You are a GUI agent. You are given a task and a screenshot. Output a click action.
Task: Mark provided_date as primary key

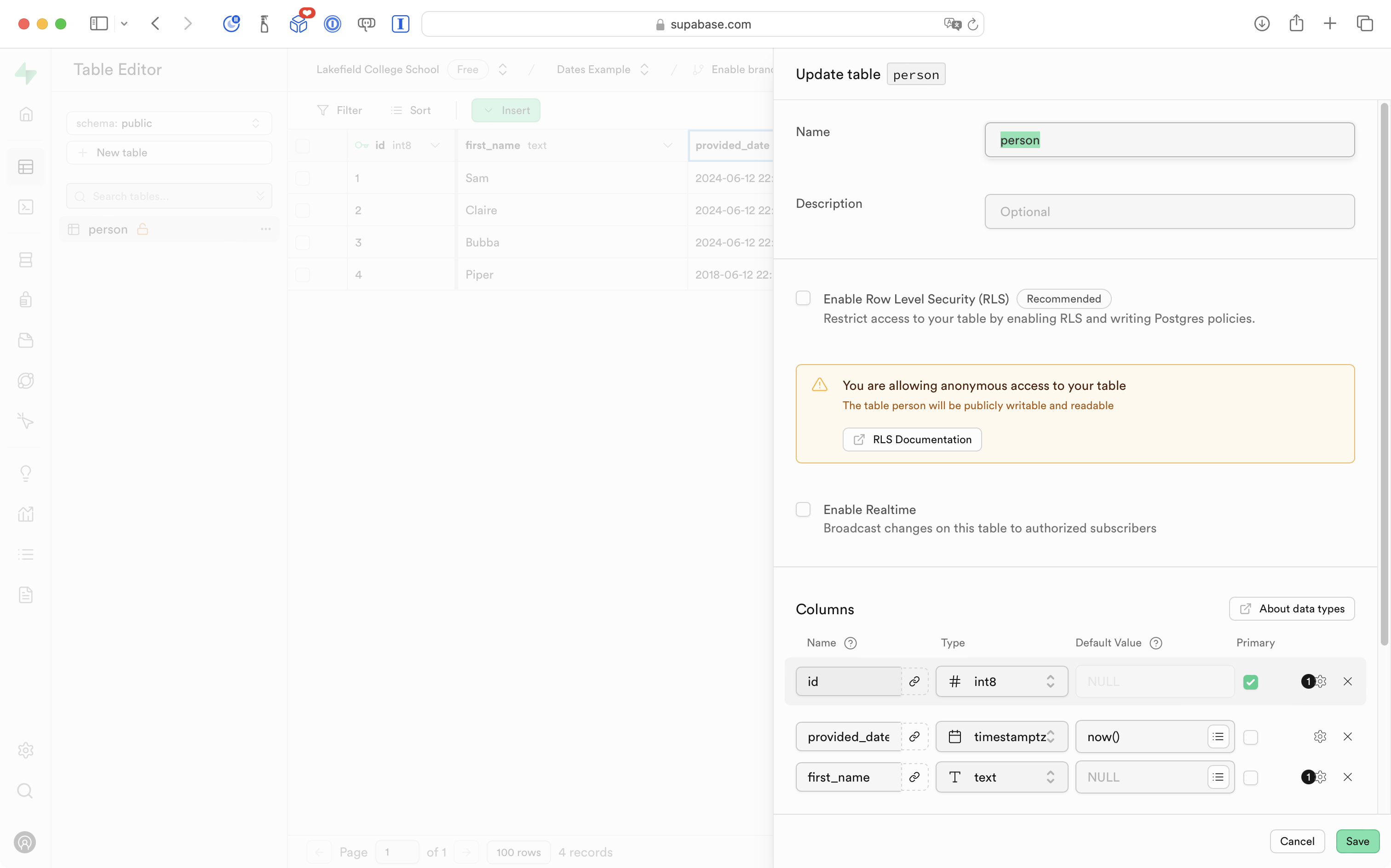click(x=1250, y=737)
